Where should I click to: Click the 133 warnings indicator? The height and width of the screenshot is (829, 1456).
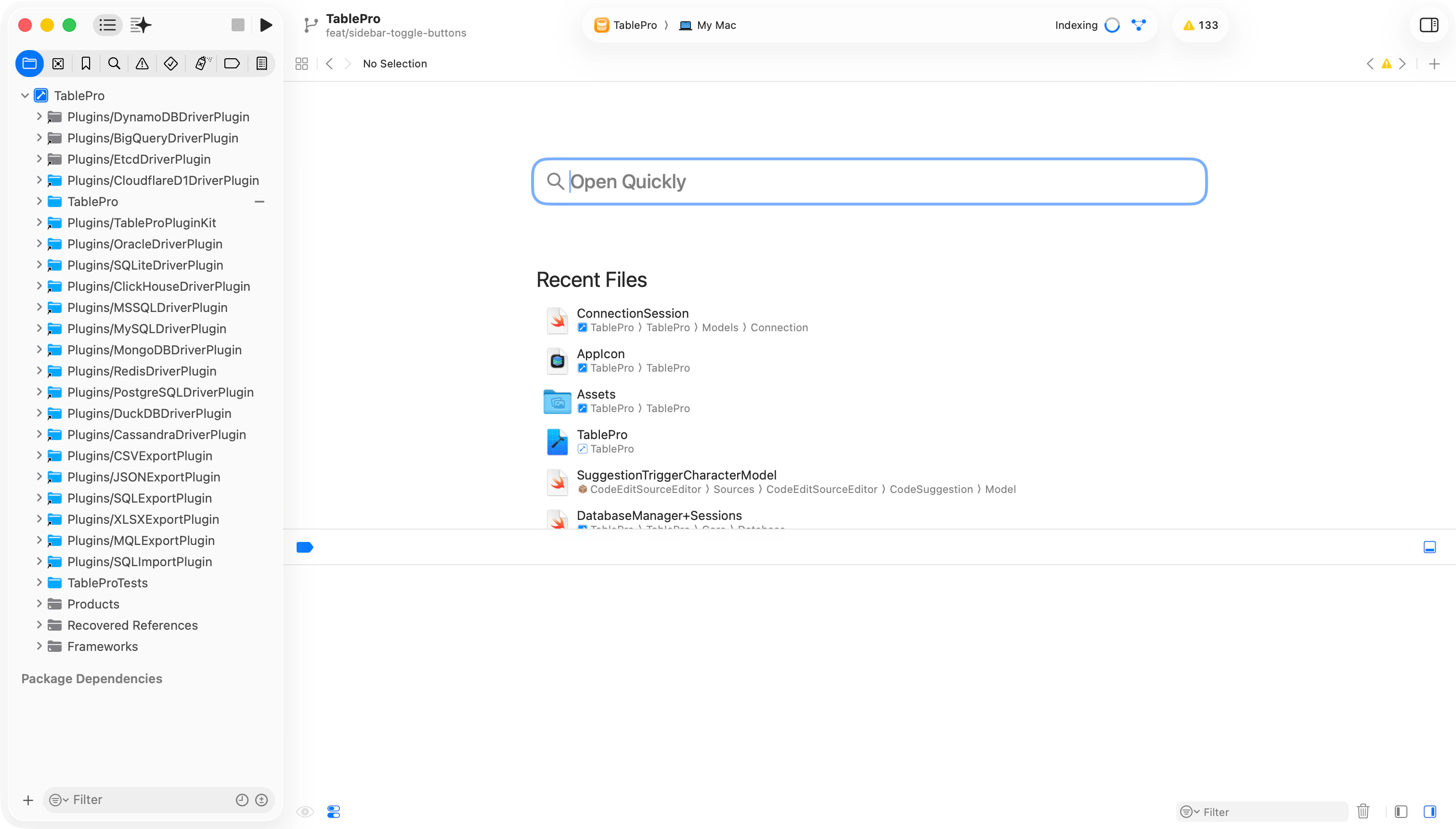pos(1200,25)
